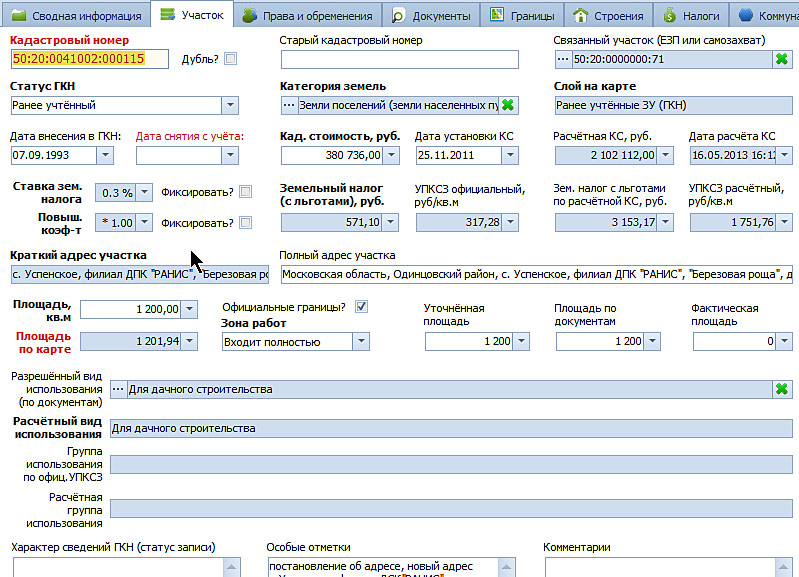The image size is (799, 577).
Task: Open land category ellipsis browse button
Action: [289, 105]
